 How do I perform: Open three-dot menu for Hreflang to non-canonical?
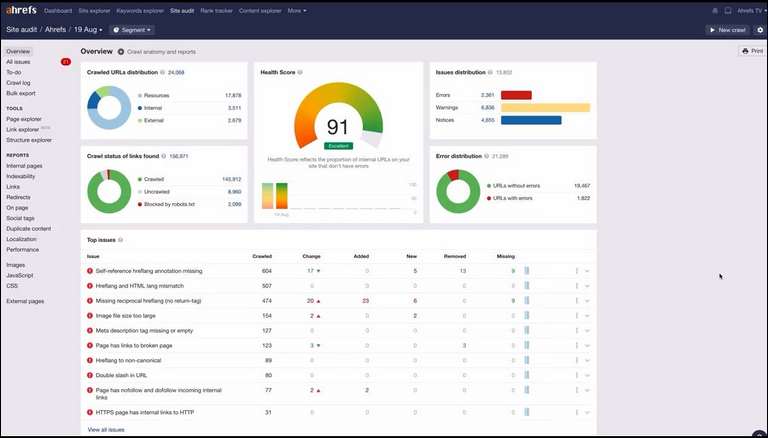(576, 361)
